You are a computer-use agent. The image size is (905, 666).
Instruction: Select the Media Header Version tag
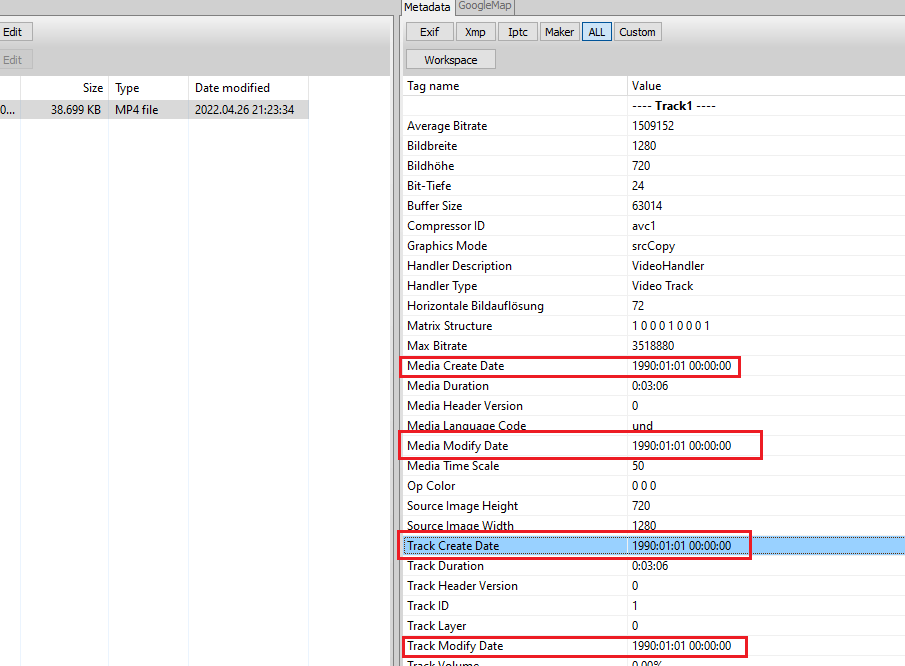tap(654, 406)
